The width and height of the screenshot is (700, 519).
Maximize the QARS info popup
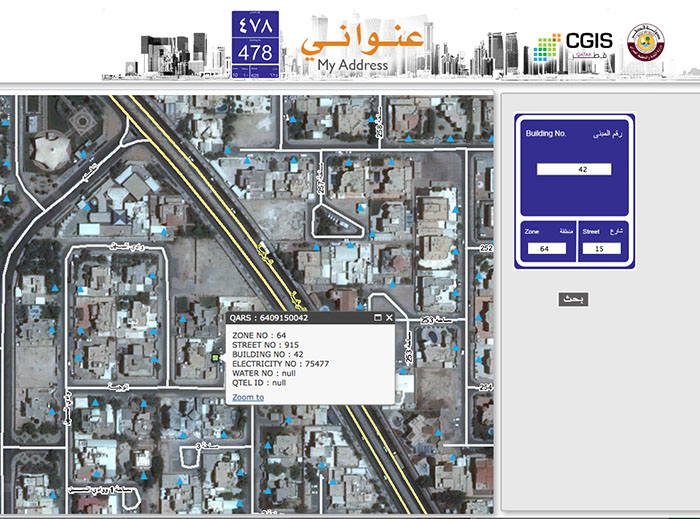(x=378, y=318)
